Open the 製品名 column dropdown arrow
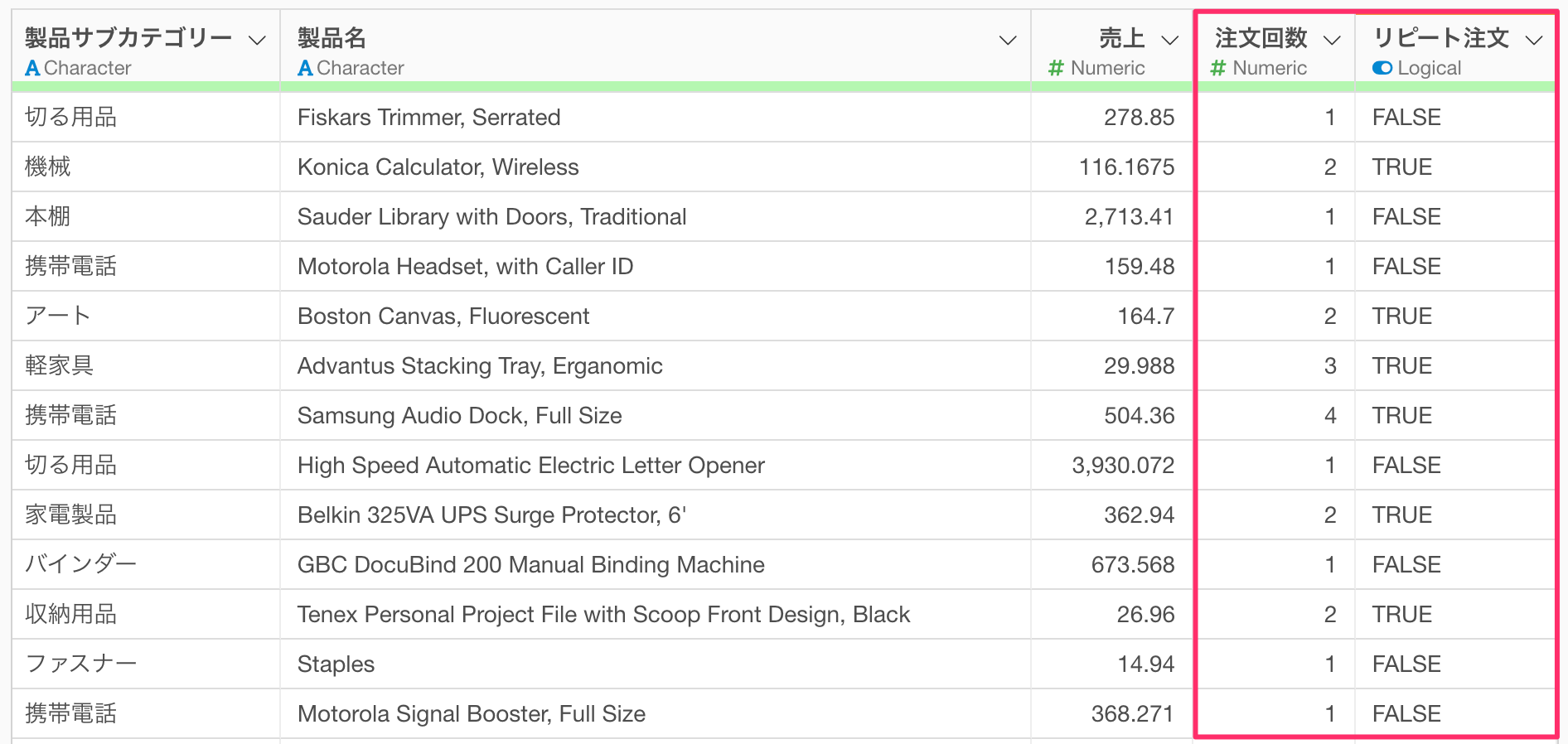Screen dimensions: 1568x744 (1008, 41)
